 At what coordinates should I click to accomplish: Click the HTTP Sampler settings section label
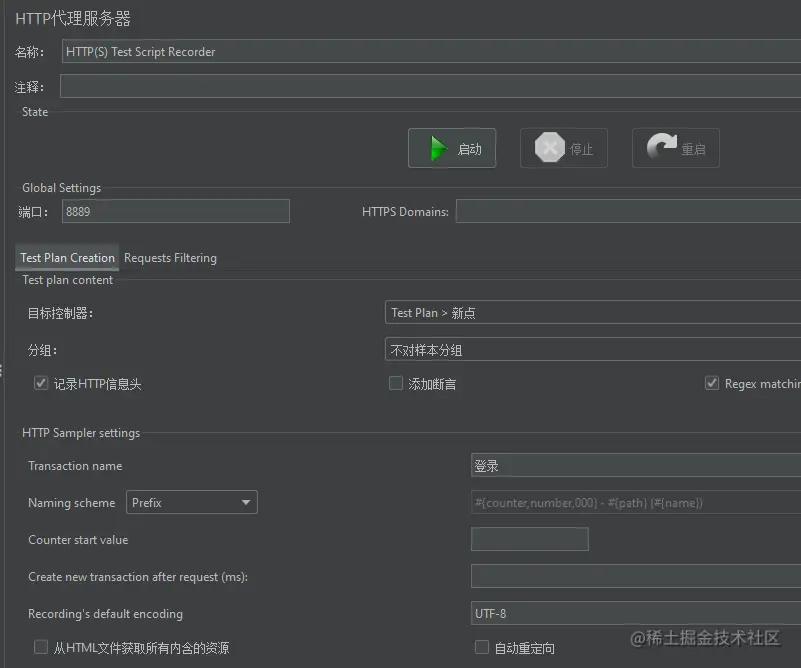pyautogui.click(x=81, y=433)
